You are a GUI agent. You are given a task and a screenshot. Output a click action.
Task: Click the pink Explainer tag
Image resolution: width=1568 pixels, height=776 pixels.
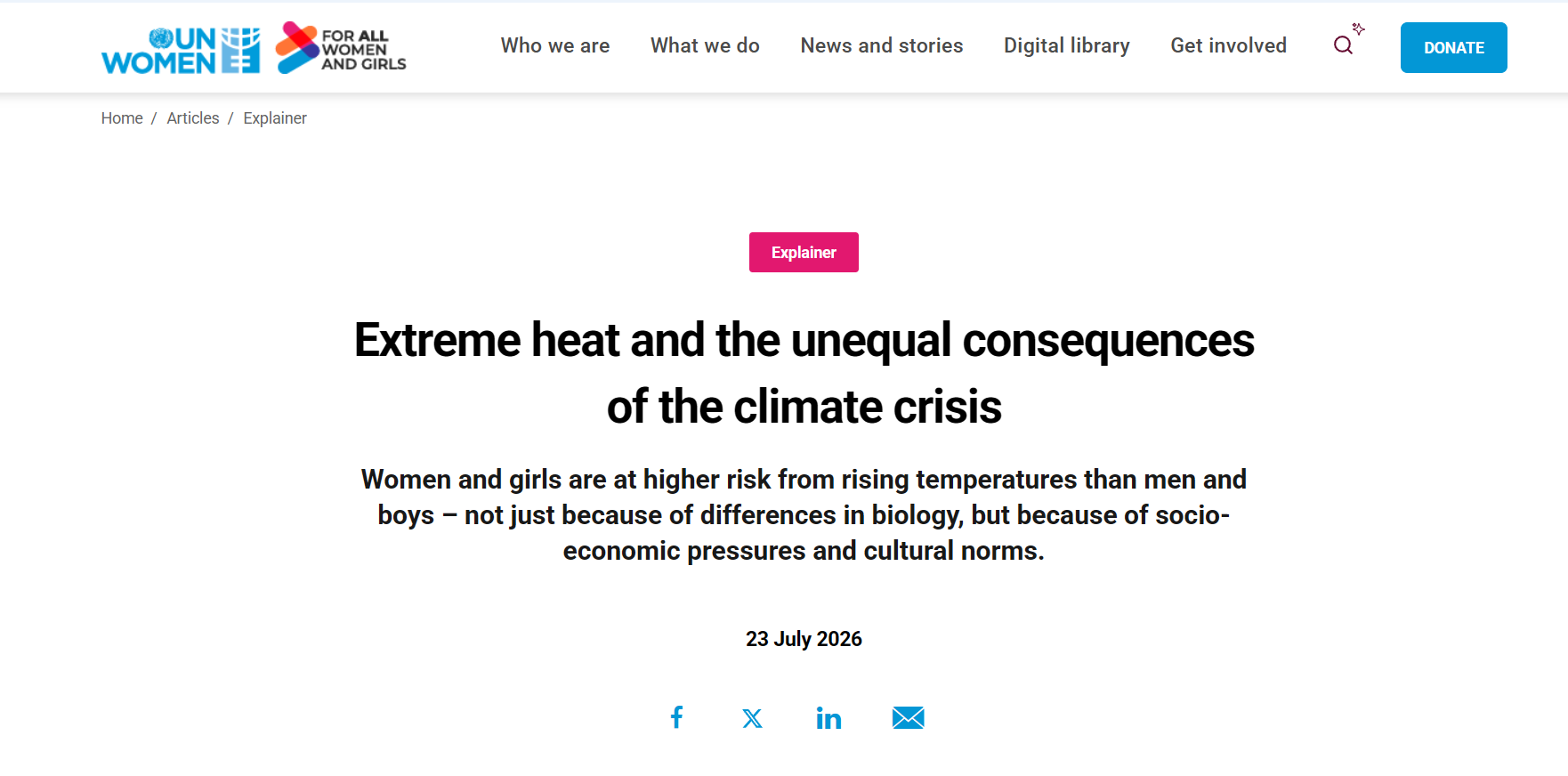[804, 252]
